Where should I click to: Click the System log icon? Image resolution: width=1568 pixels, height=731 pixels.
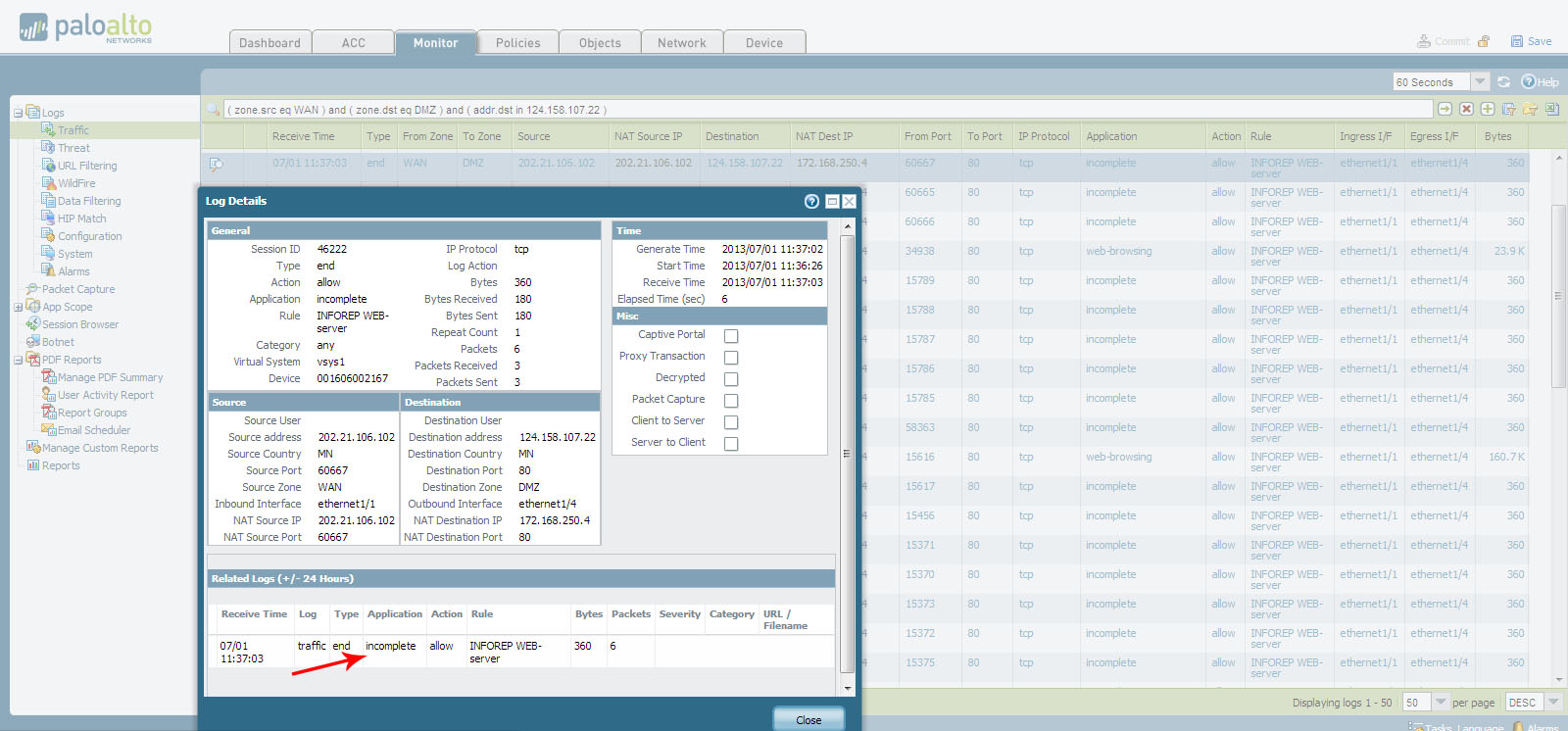pyautogui.click(x=48, y=253)
